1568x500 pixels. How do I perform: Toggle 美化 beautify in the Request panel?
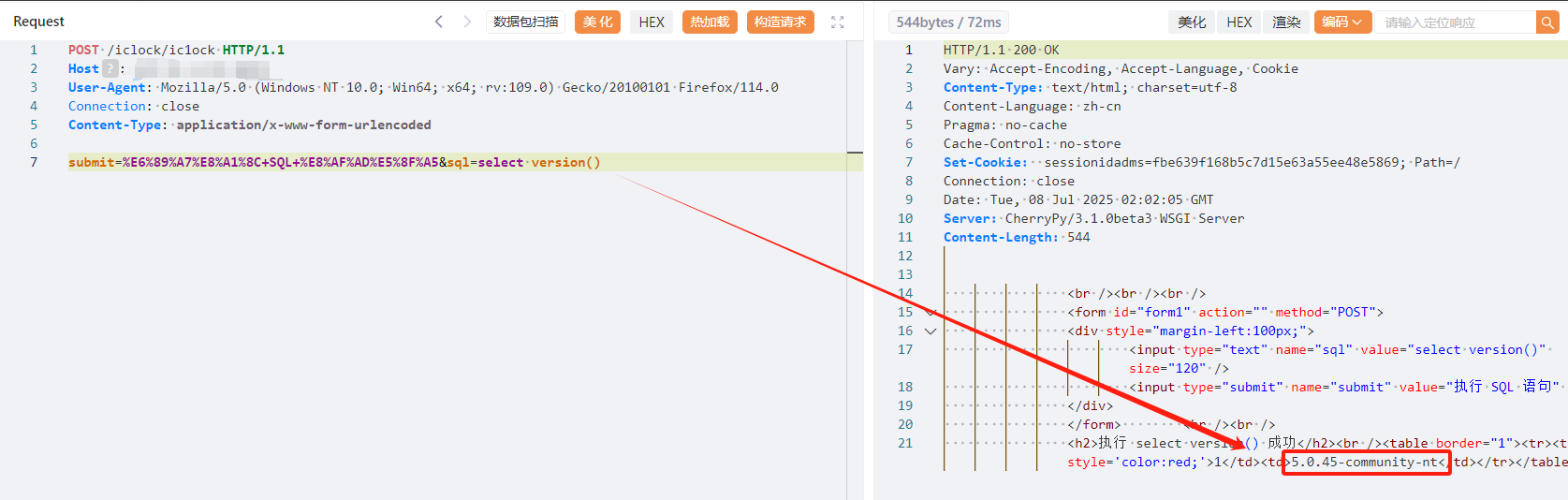pyautogui.click(x=597, y=22)
